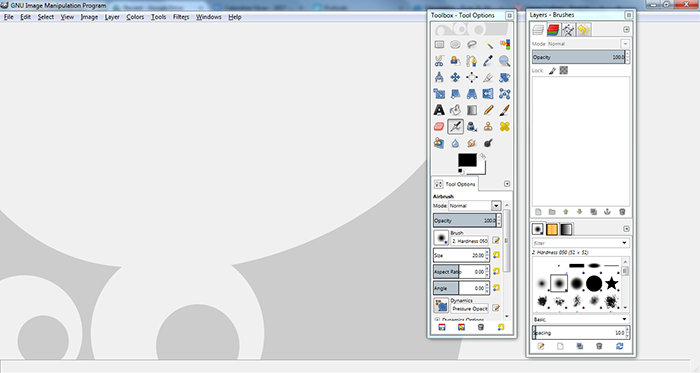700x373 pixels.
Task: Select the Paths tool
Action: click(472, 61)
